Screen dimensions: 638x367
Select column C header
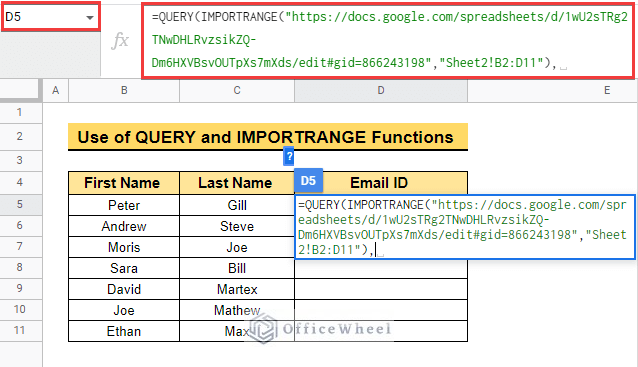tap(237, 90)
